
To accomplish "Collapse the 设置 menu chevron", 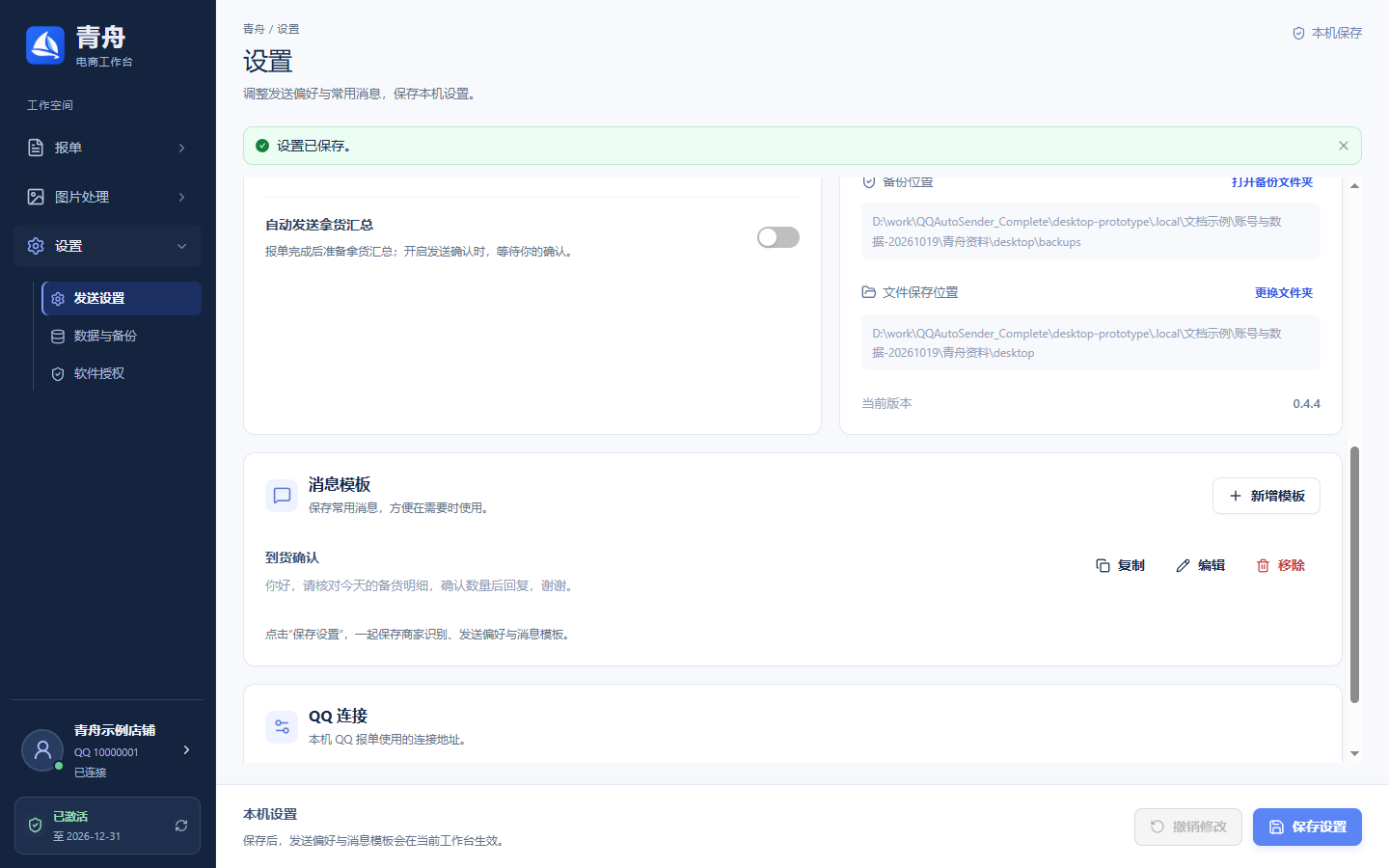I will point(181,246).
